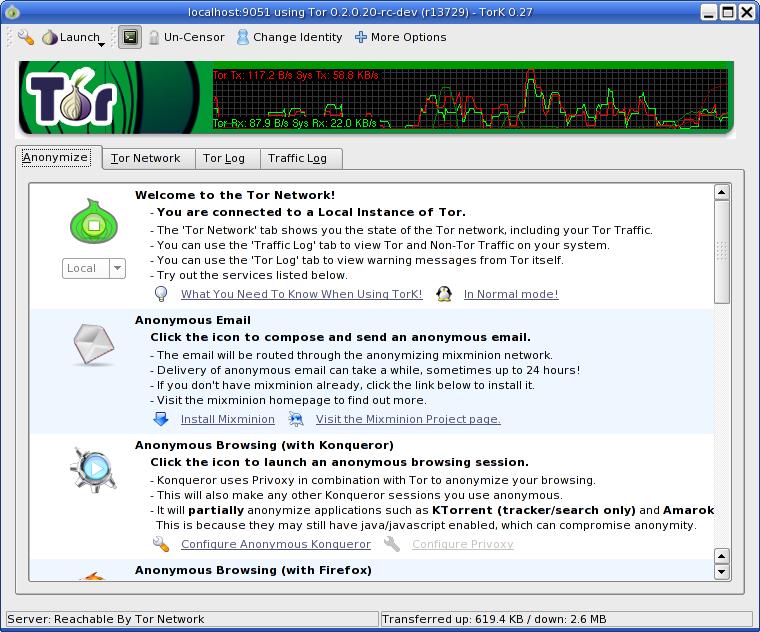The width and height of the screenshot is (760, 632).
Task: Toggle the terminal console toolbar button
Action: (130, 37)
